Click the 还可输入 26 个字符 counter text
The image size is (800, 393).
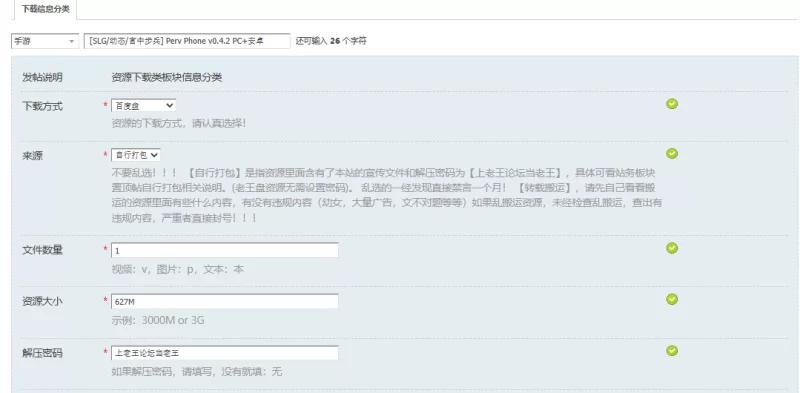click(331, 41)
